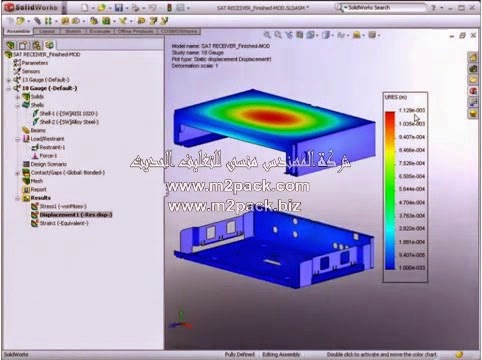482x360 pixels.
Task: Click the Previous View icon
Action: (x=289, y=35)
